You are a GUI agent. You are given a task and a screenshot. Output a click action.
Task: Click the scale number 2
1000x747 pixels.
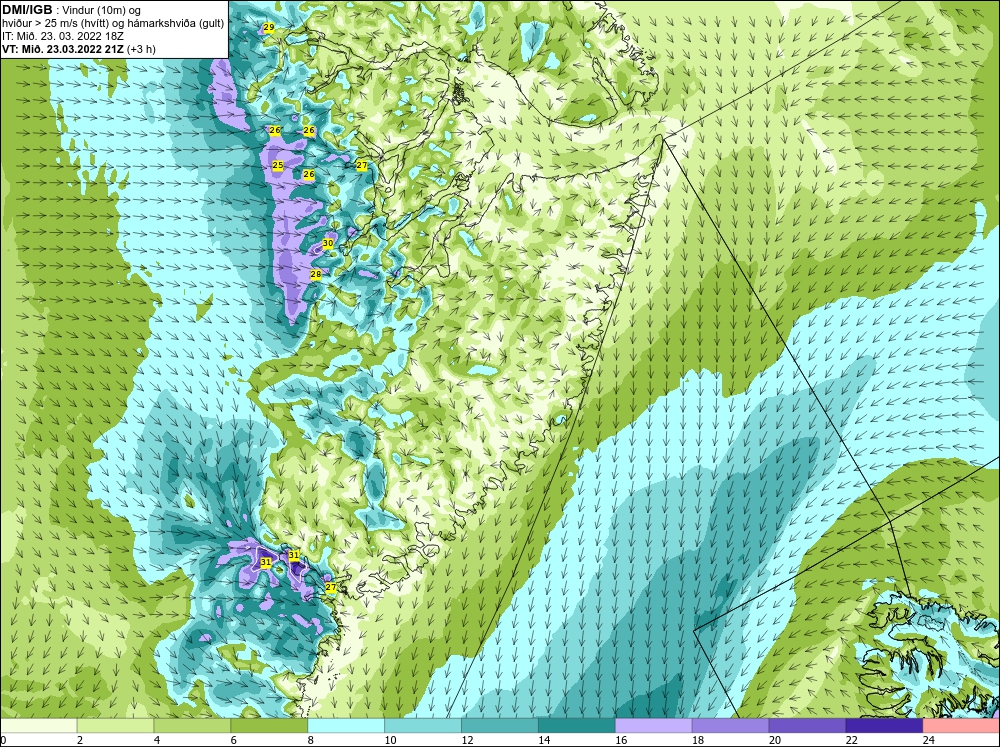[x=80, y=740]
